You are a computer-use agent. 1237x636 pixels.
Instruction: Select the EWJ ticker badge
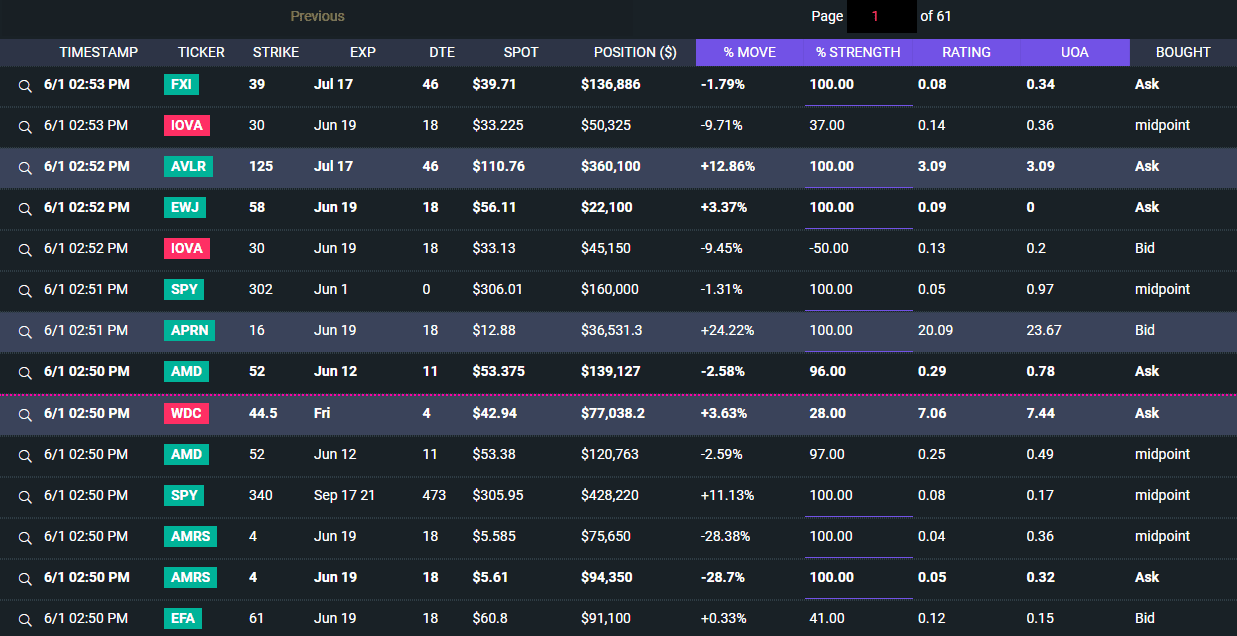click(x=183, y=207)
